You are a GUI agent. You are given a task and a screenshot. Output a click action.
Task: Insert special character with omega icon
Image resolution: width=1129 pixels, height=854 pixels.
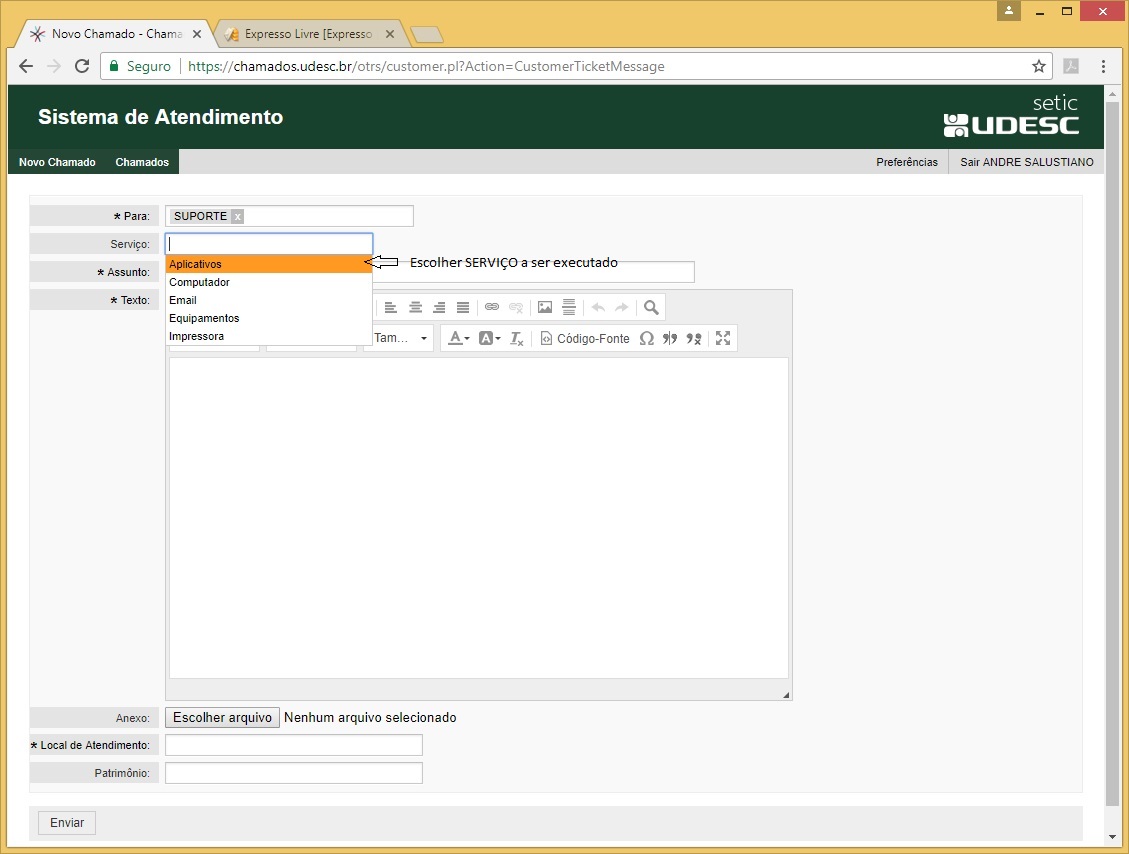click(646, 339)
